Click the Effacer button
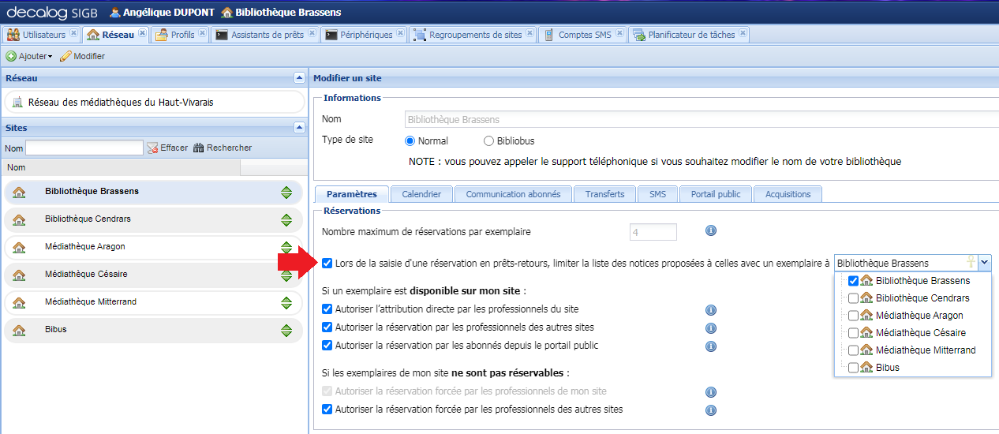Screen dimensions: 999x434 tap(168, 148)
